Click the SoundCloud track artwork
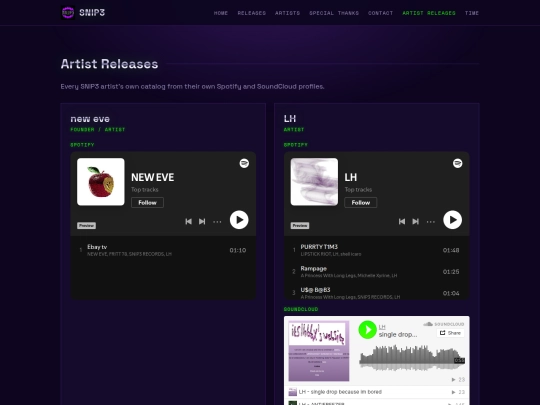Image resolution: width=540 pixels, height=405 pixels. pyautogui.click(x=319, y=351)
